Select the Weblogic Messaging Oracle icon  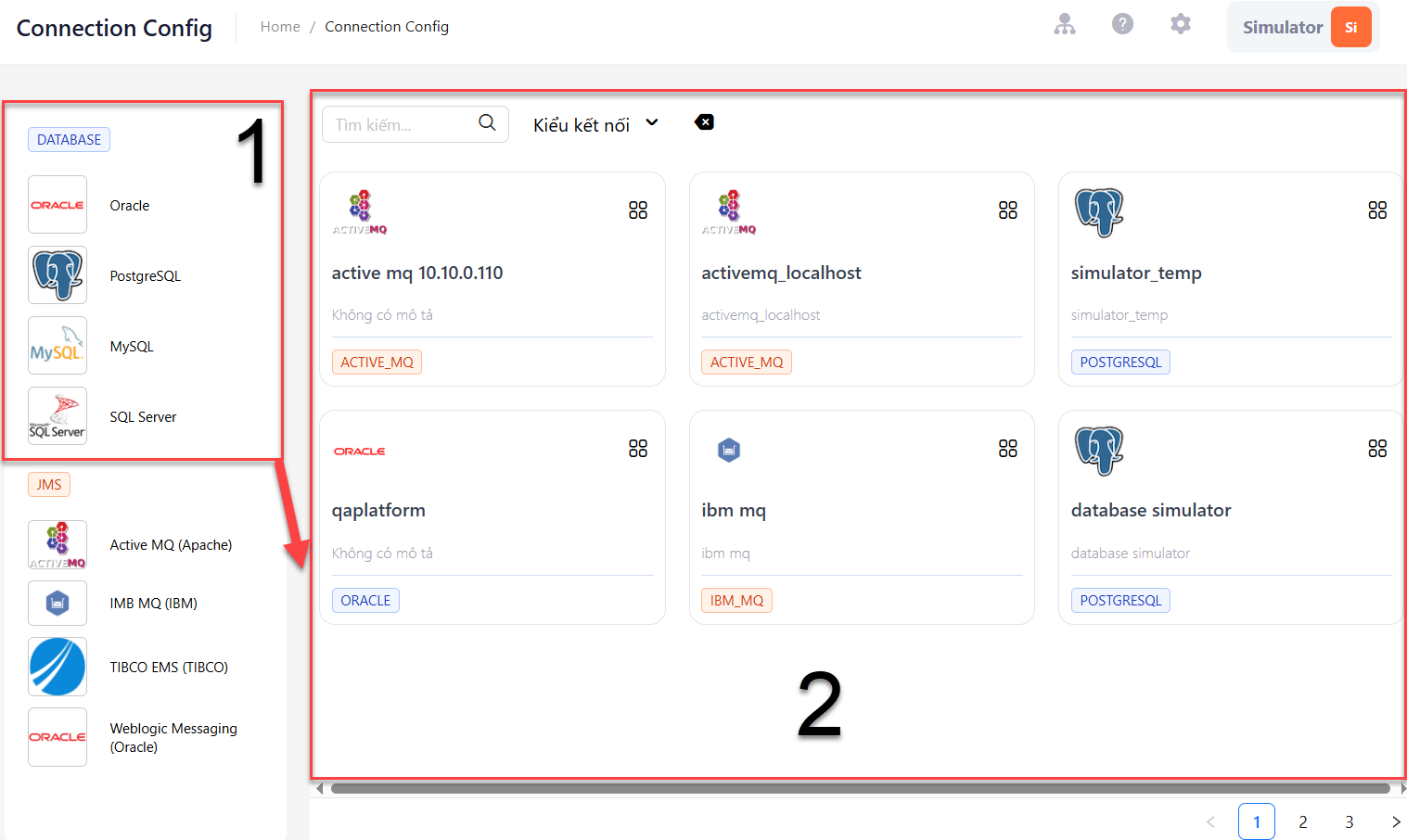pos(58,737)
